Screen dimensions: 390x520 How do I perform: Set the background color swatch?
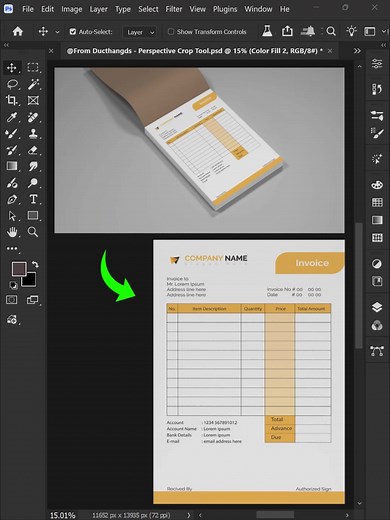29,279
